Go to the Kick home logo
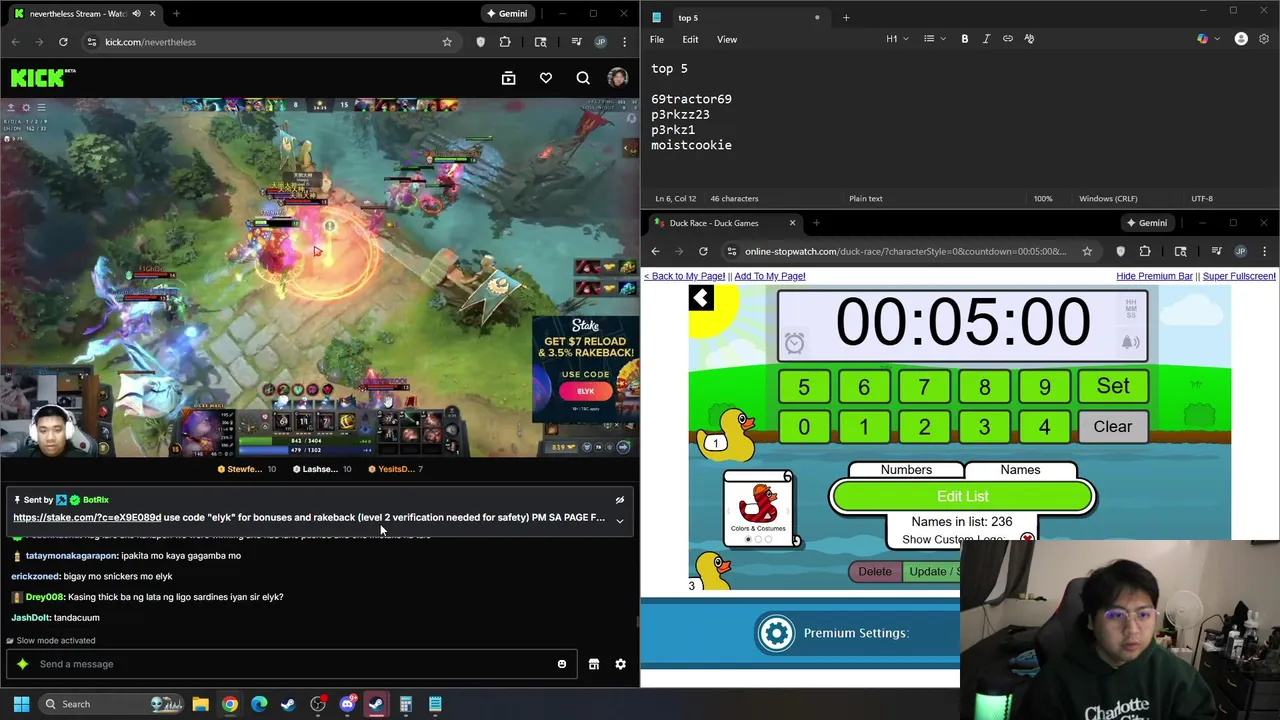The width and height of the screenshot is (1280, 720). (x=43, y=77)
